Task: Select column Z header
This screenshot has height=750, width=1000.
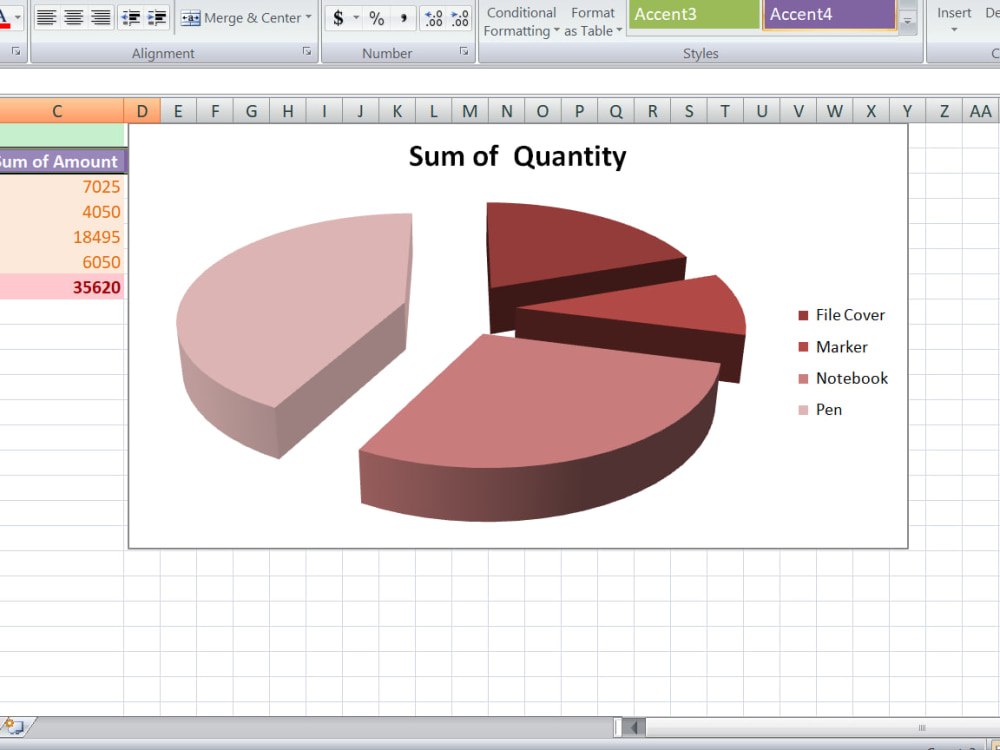Action: (x=944, y=111)
